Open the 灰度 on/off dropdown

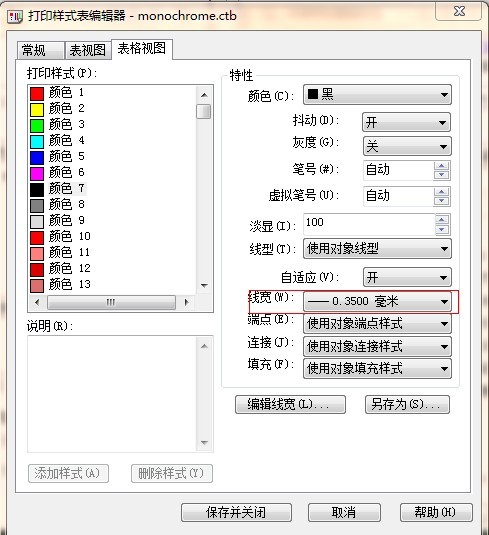(x=407, y=146)
